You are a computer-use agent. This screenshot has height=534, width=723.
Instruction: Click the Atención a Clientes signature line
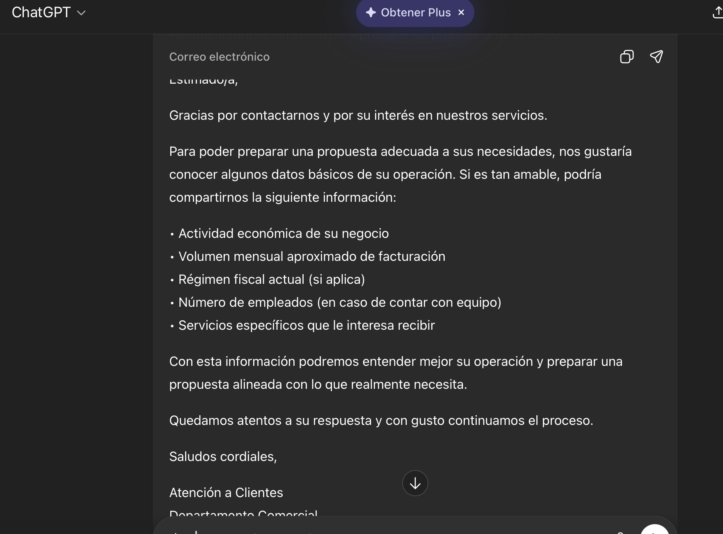(x=226, y=492)
